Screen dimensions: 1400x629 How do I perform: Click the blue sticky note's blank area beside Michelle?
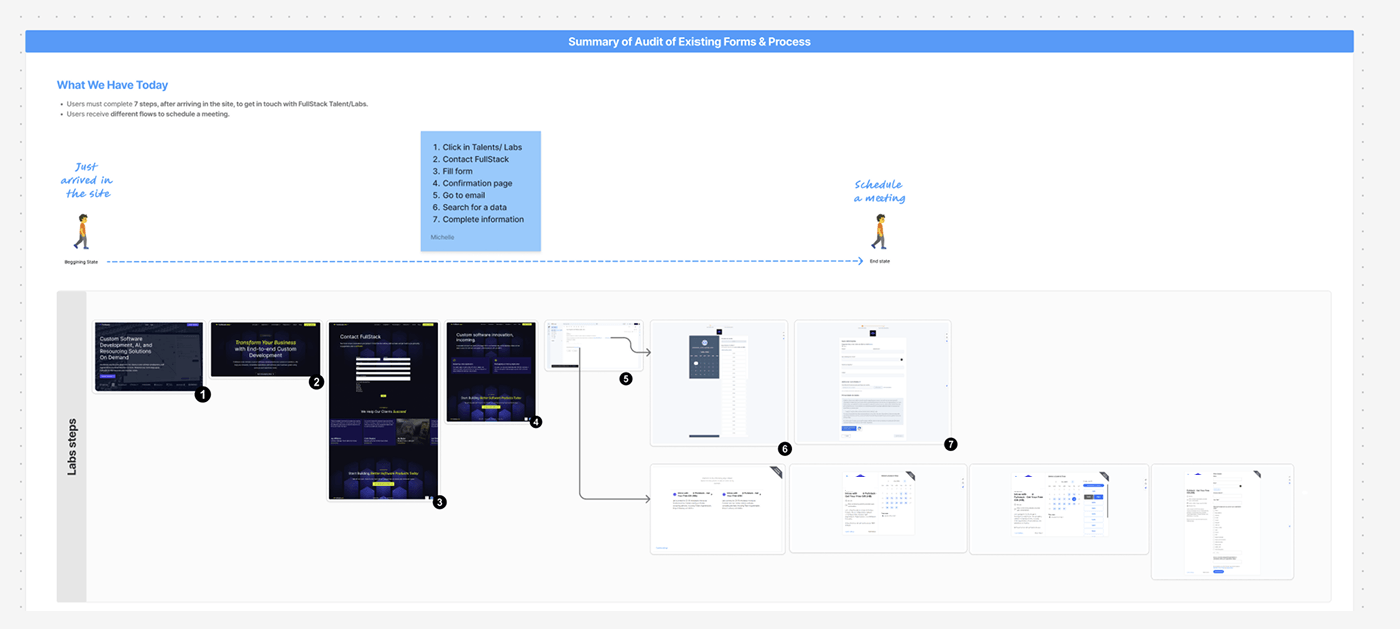[x=500, y=238]
